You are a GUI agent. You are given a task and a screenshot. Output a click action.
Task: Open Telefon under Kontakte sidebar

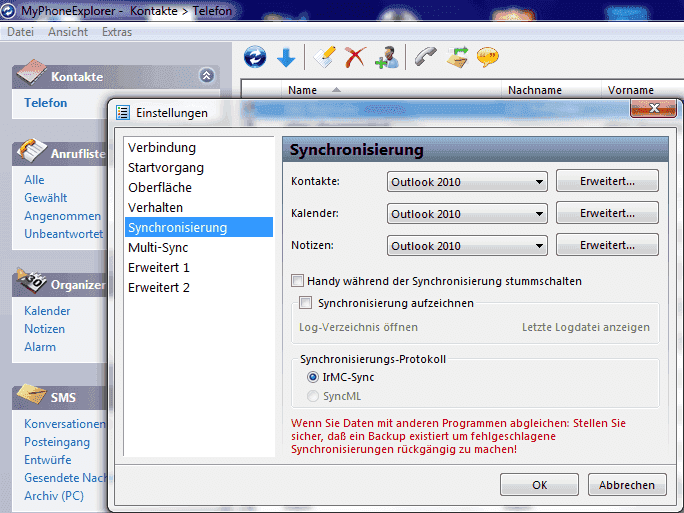46,103
